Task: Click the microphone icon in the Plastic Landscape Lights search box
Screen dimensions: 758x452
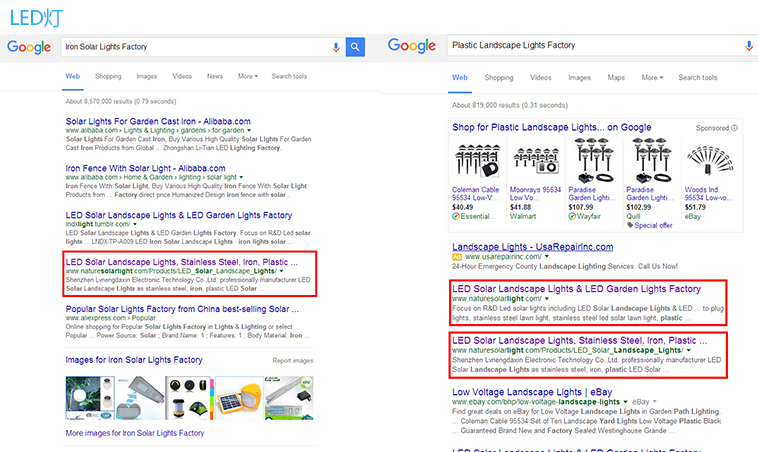Action: pyautogui.click(x=749, y=45)
